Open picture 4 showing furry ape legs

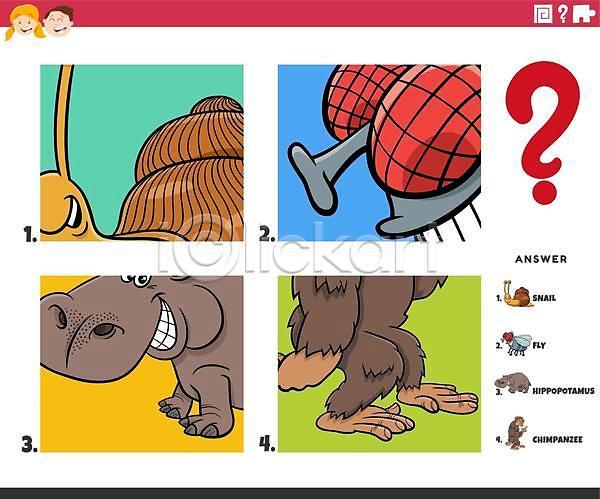click(x=379, y=364)
